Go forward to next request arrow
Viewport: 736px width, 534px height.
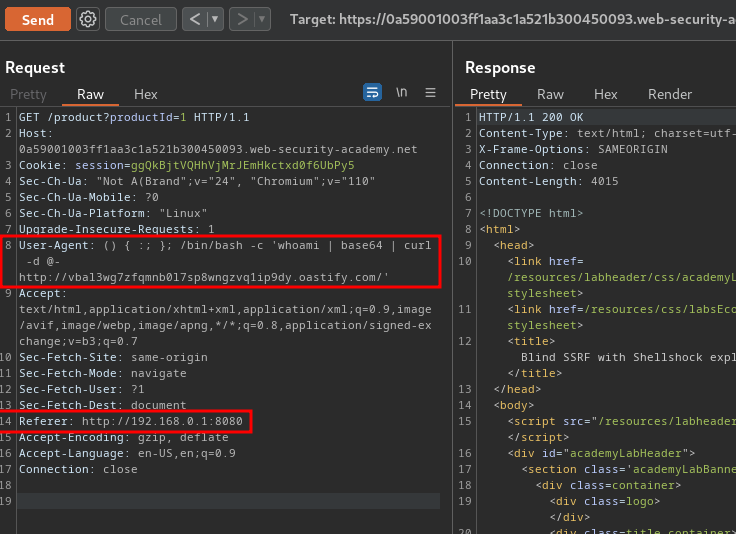(x=242, y=19)
